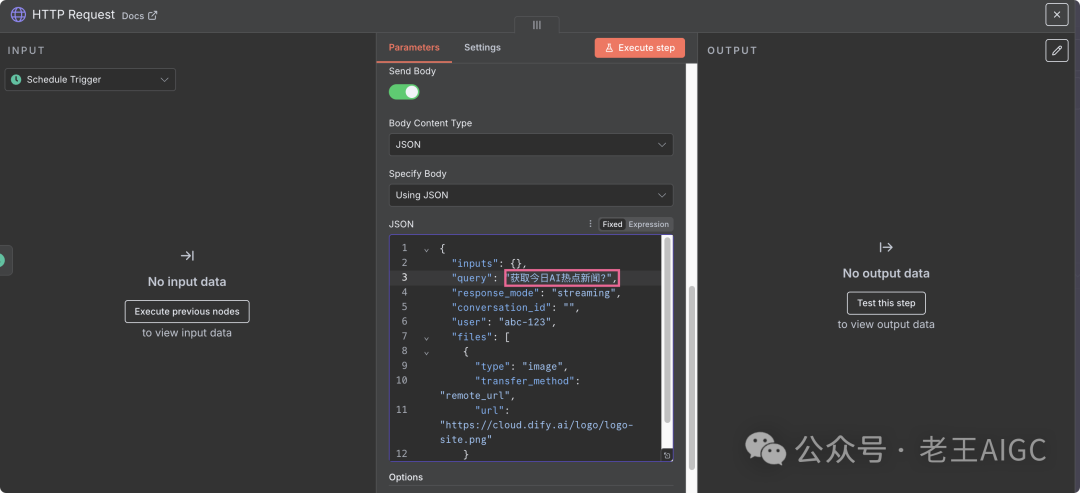Click the line number 12 in the gutter

(402, 454)
